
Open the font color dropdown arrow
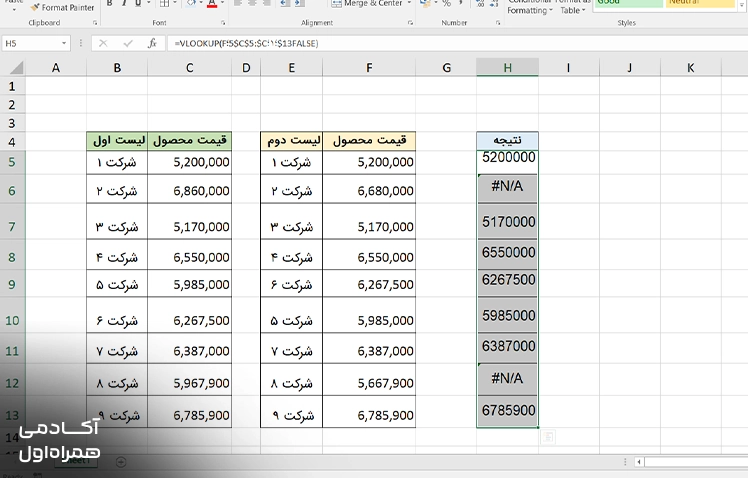[222, 3]
